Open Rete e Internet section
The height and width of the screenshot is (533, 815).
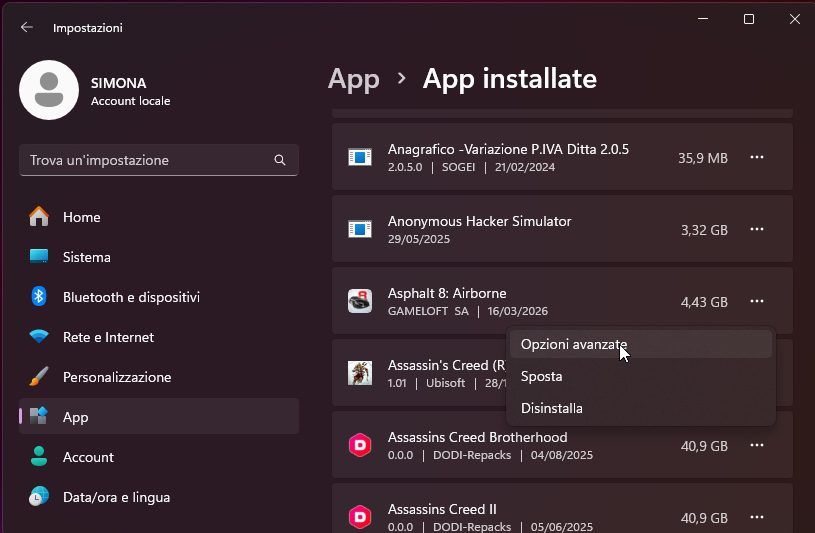[x=159, y=337]
